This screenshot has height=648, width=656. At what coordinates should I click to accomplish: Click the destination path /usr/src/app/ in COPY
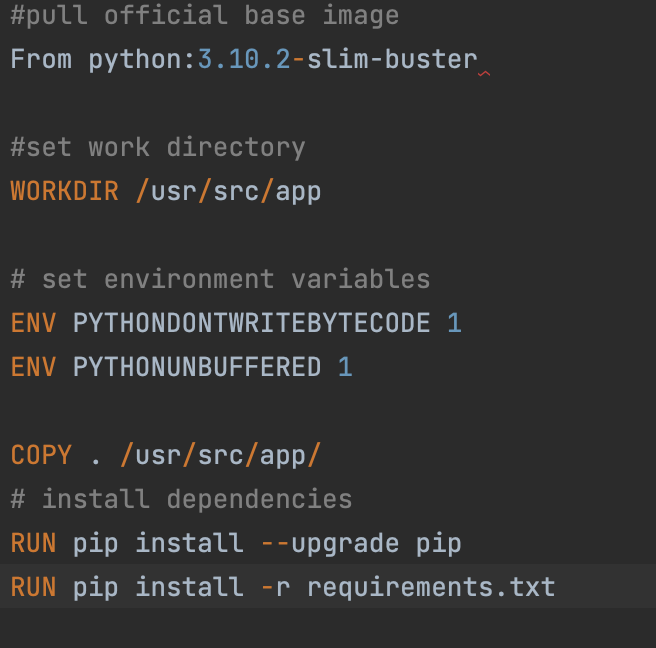(220, 456)
